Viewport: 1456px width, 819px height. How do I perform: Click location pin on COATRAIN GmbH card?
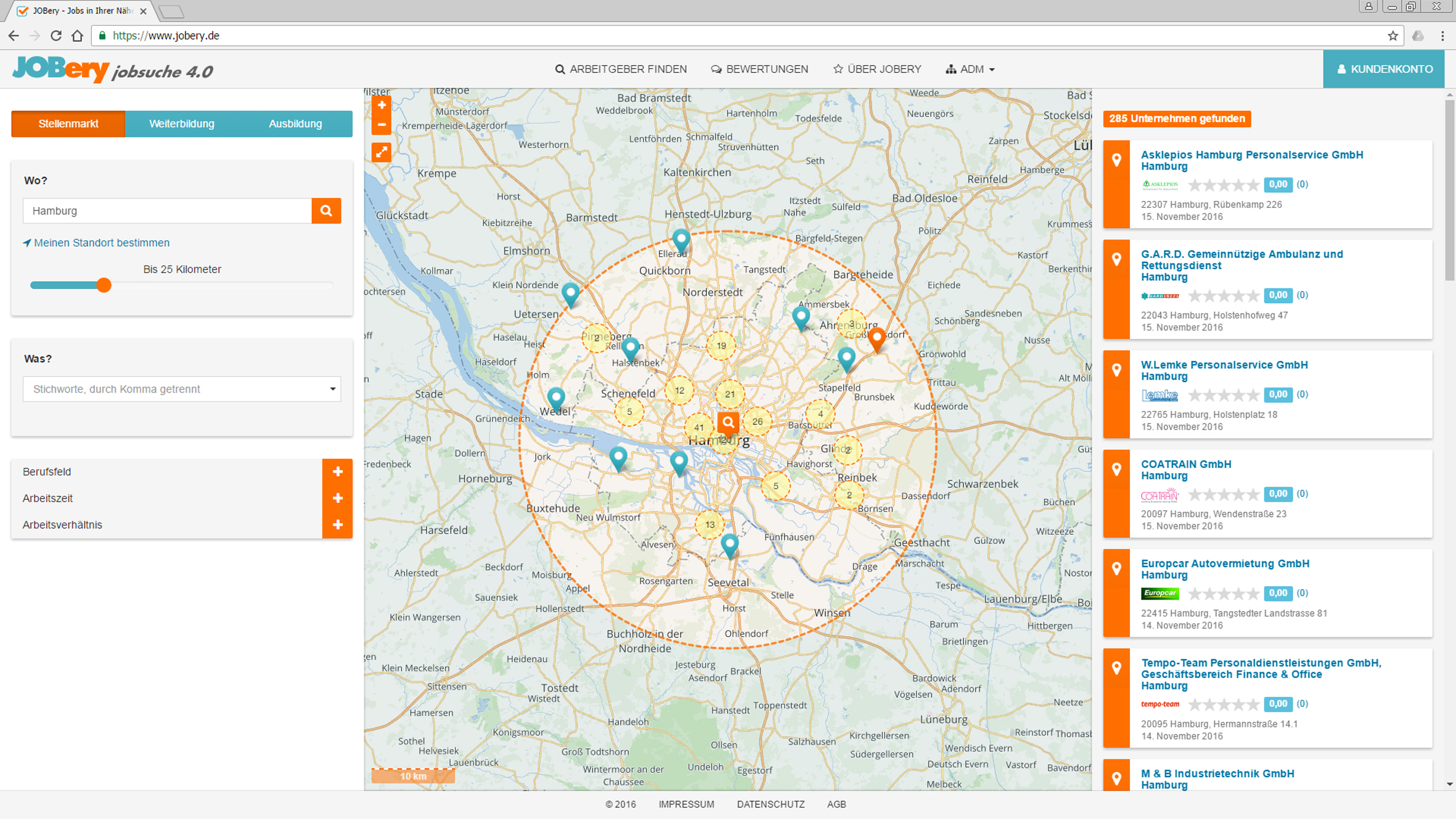1116,470
